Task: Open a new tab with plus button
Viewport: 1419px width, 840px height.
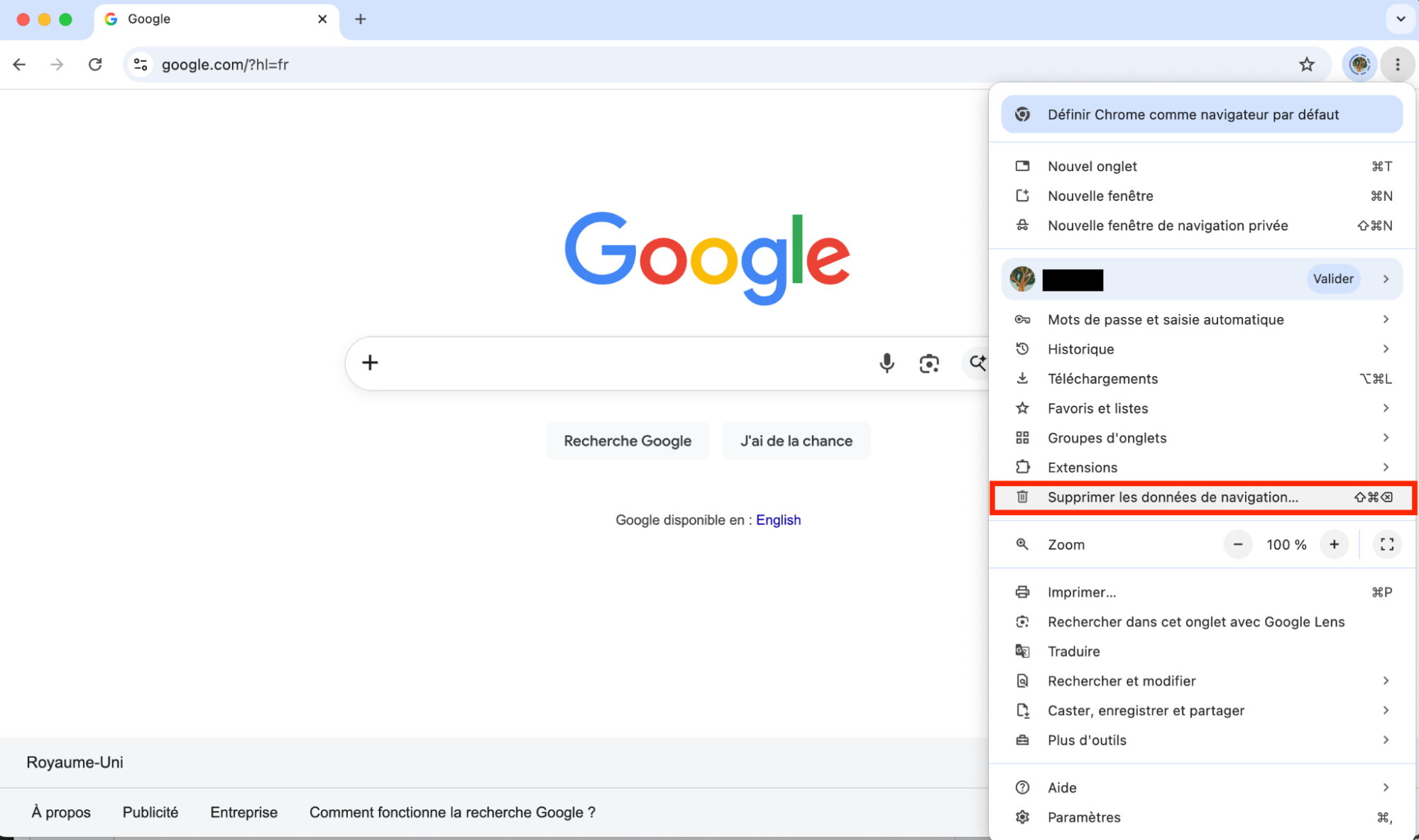Action: coord(361,19)
